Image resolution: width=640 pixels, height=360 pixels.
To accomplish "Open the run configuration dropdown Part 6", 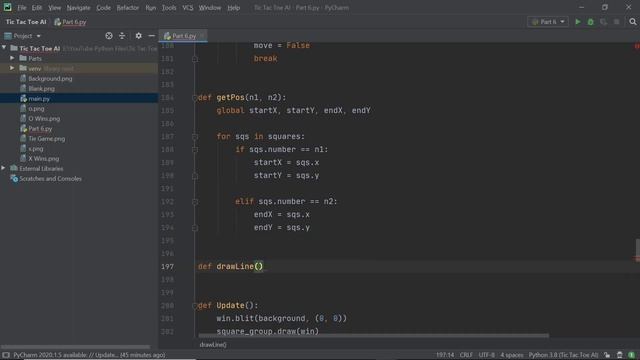I will [548, 22].
